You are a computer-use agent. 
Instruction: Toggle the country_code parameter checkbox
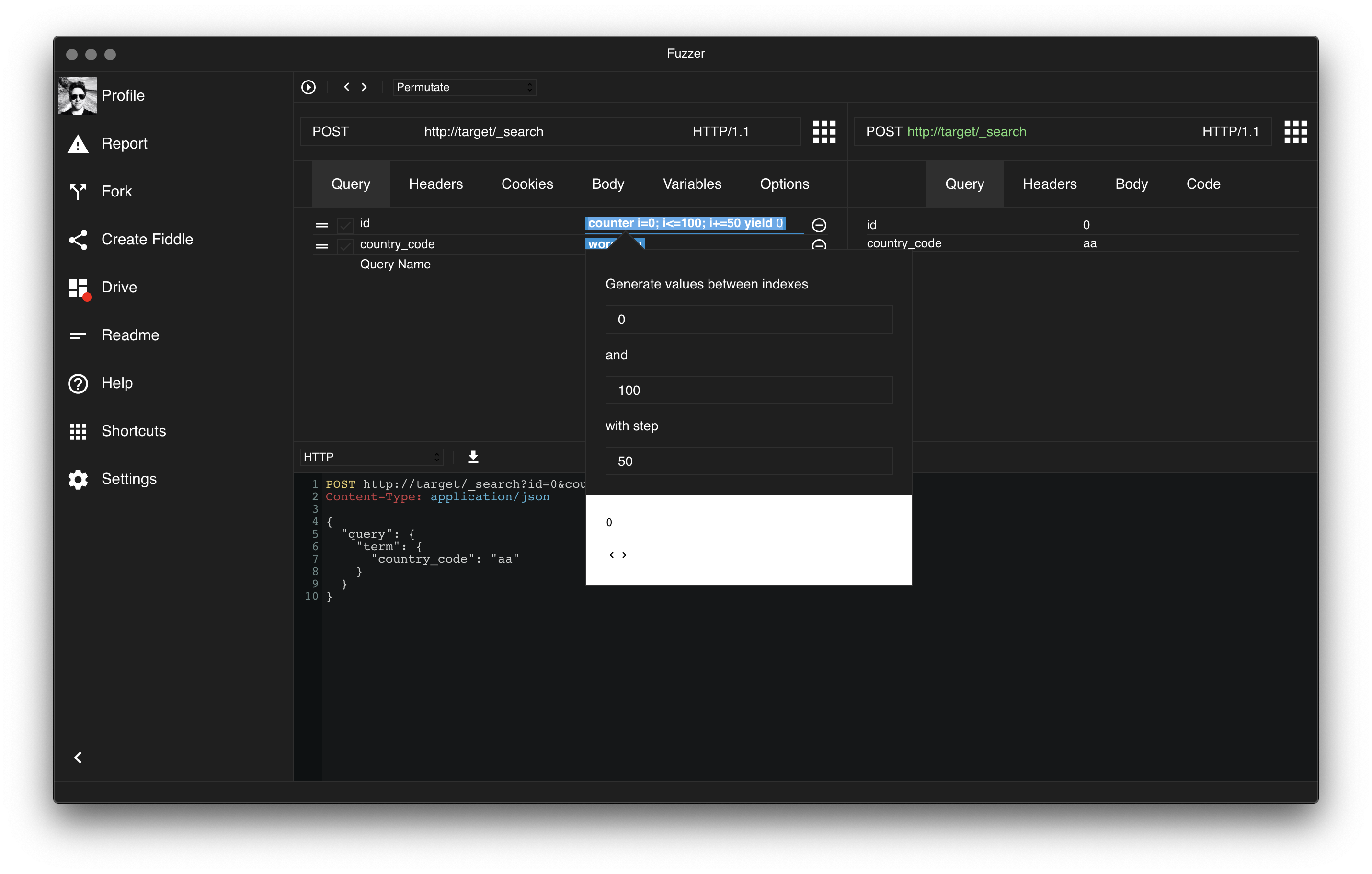pyautogui.click(x=345, y=245)
